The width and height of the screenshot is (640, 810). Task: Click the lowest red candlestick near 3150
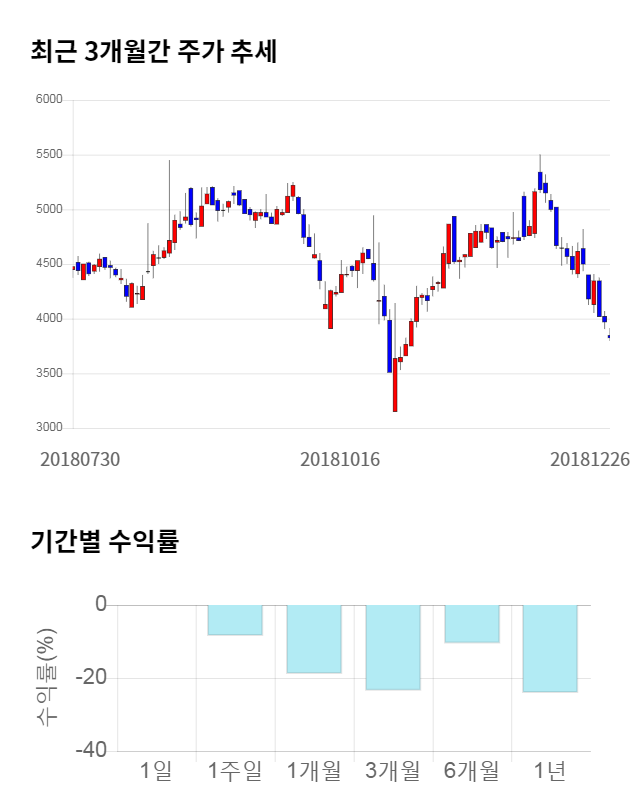[x=395, y=385]
